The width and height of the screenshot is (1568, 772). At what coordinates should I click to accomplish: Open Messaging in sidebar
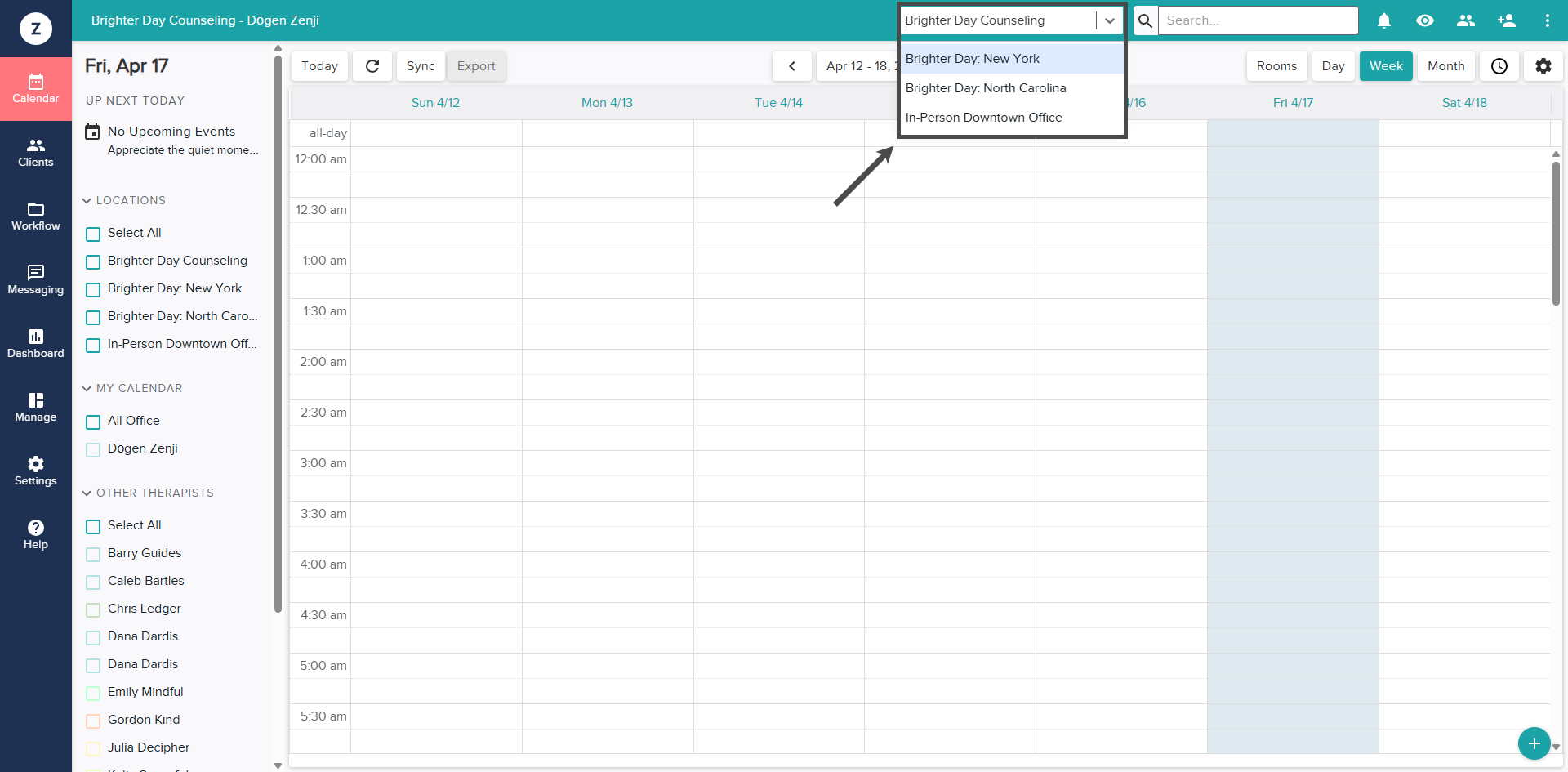tap(36, 280)
